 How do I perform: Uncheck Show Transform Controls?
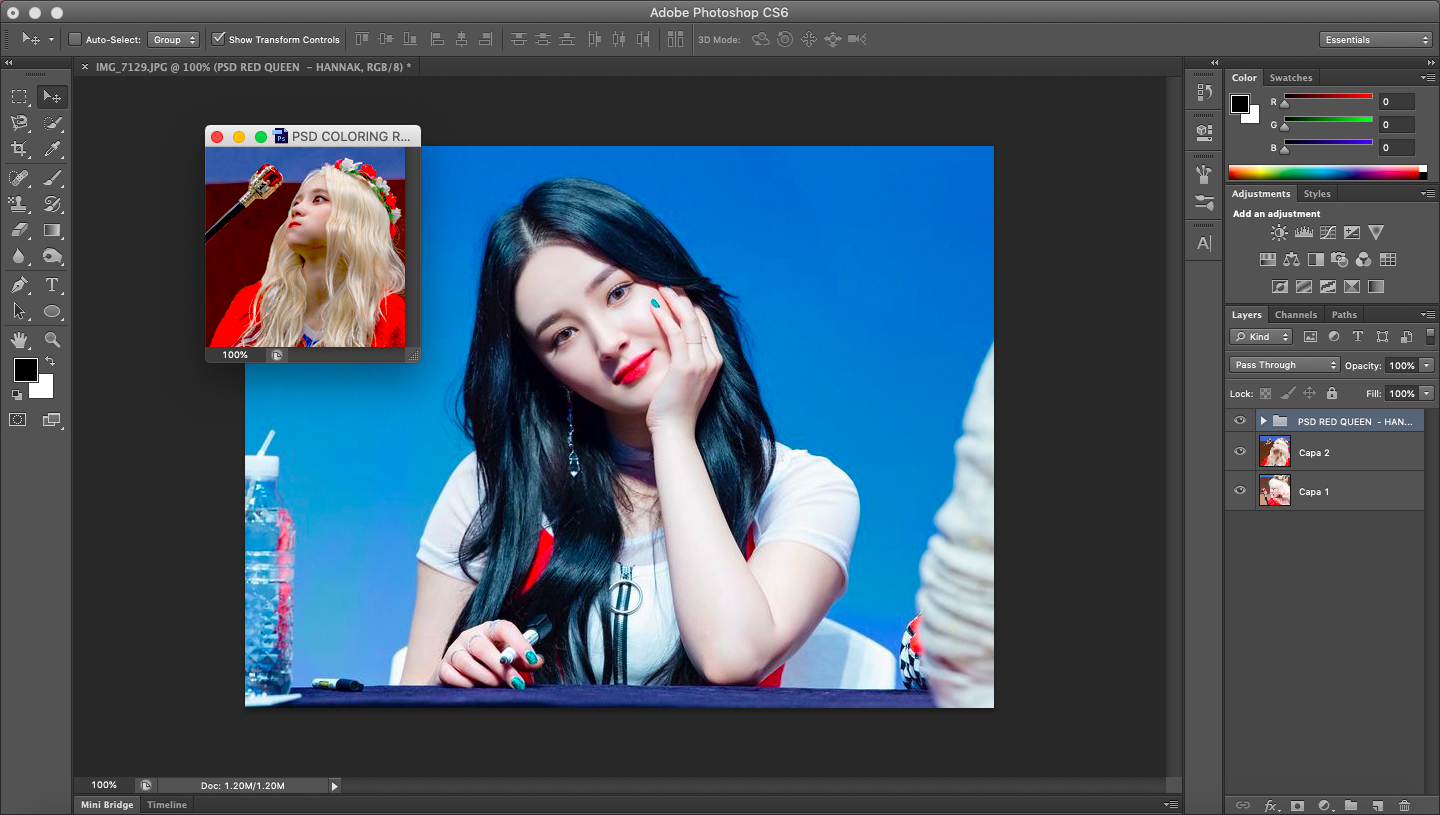[219, 40]
